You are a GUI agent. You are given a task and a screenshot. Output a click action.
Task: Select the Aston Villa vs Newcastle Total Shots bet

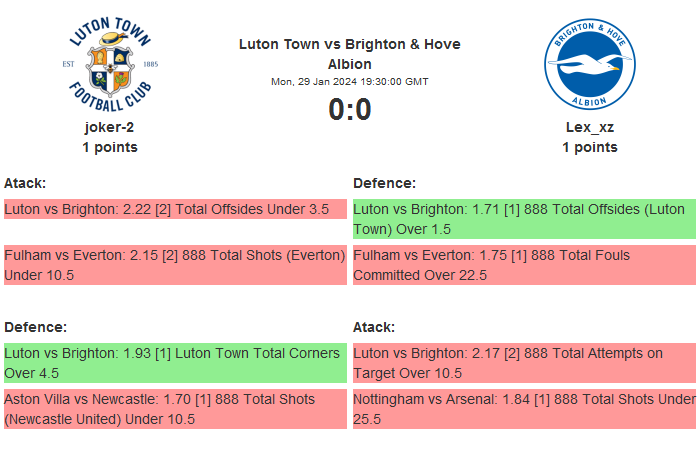coord(175,409)
